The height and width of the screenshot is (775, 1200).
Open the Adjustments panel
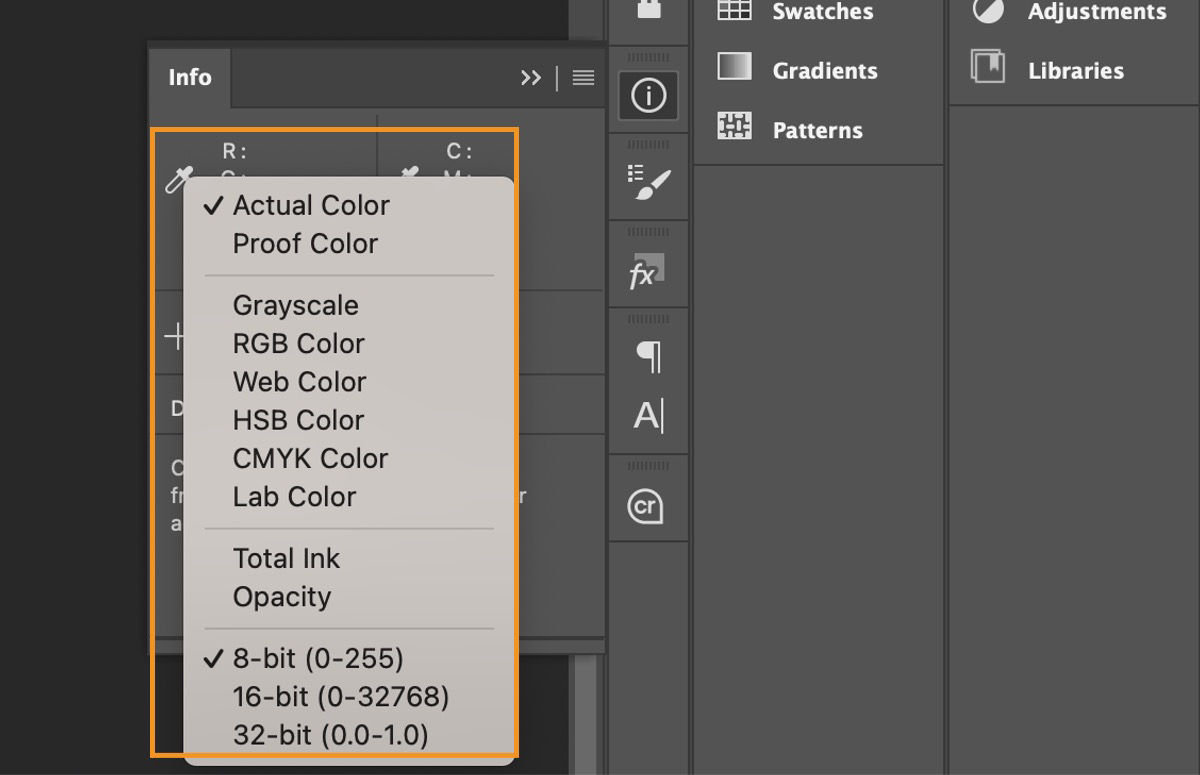click(1096, 12)
